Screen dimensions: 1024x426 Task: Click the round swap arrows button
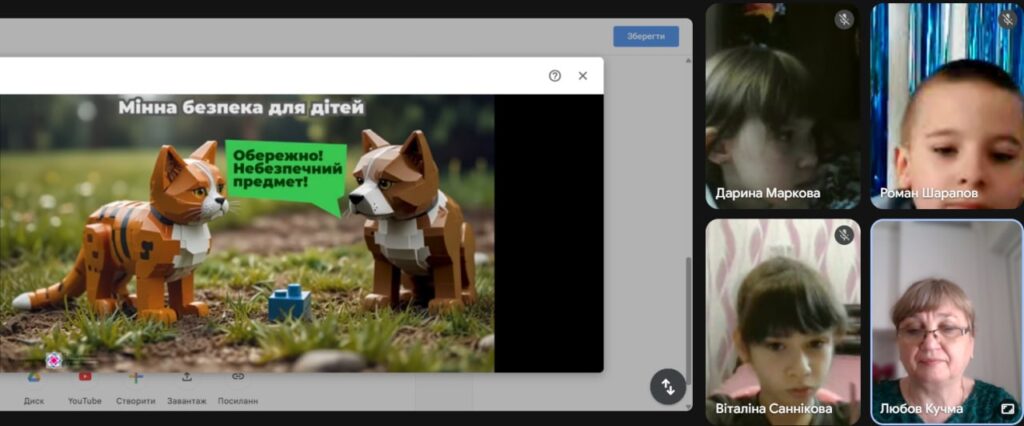(667, 387)
